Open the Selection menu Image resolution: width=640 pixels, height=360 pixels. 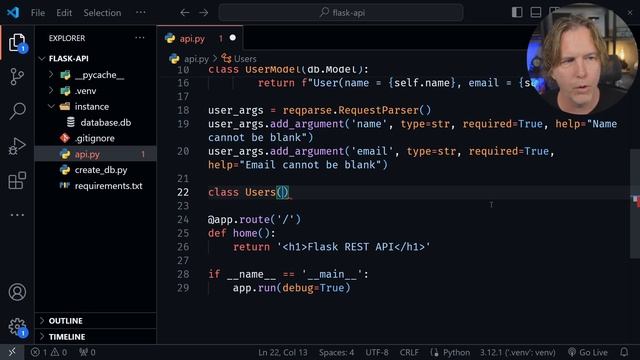pos(102,13)
